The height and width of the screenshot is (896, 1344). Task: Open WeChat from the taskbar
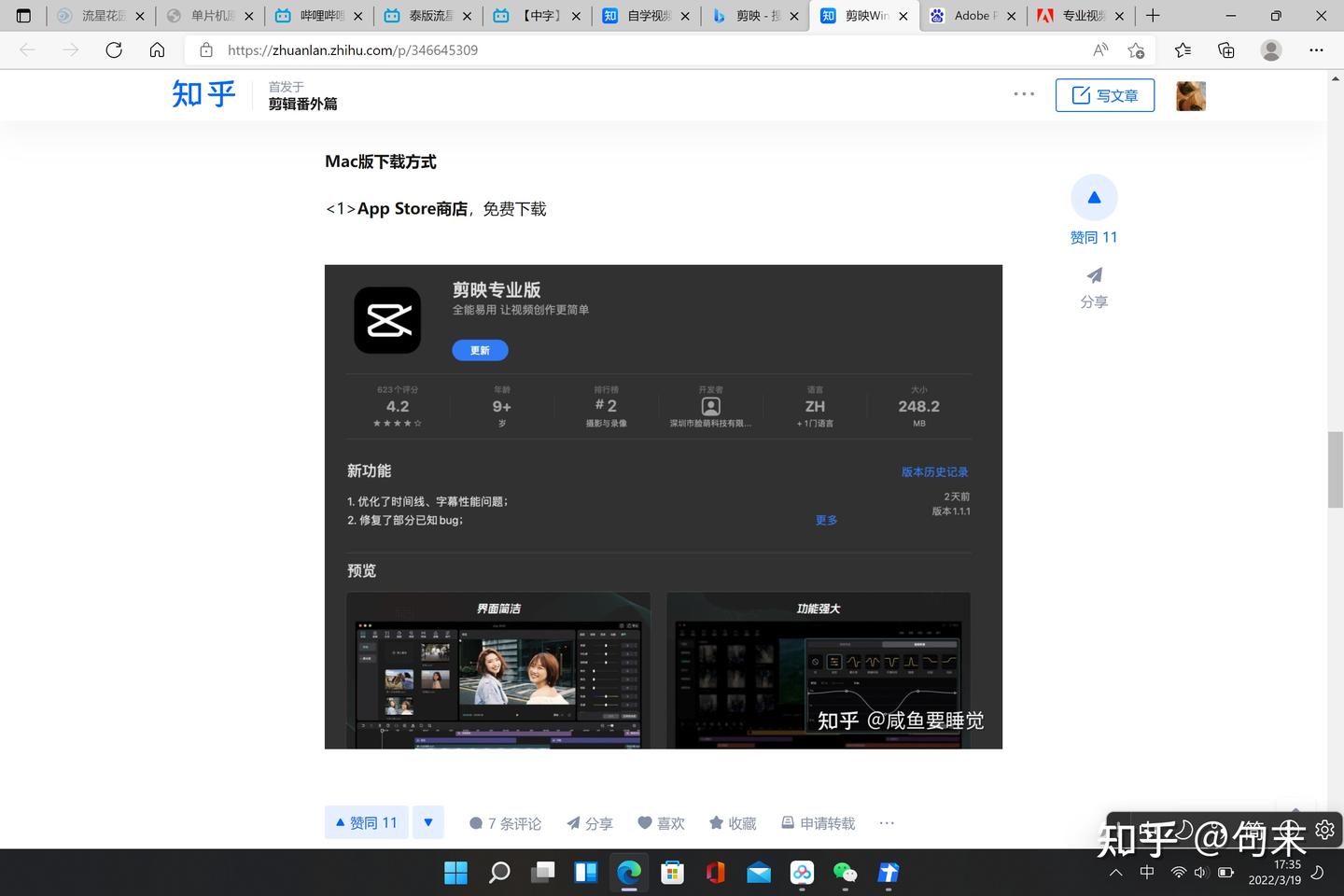(x=846, y=873)
